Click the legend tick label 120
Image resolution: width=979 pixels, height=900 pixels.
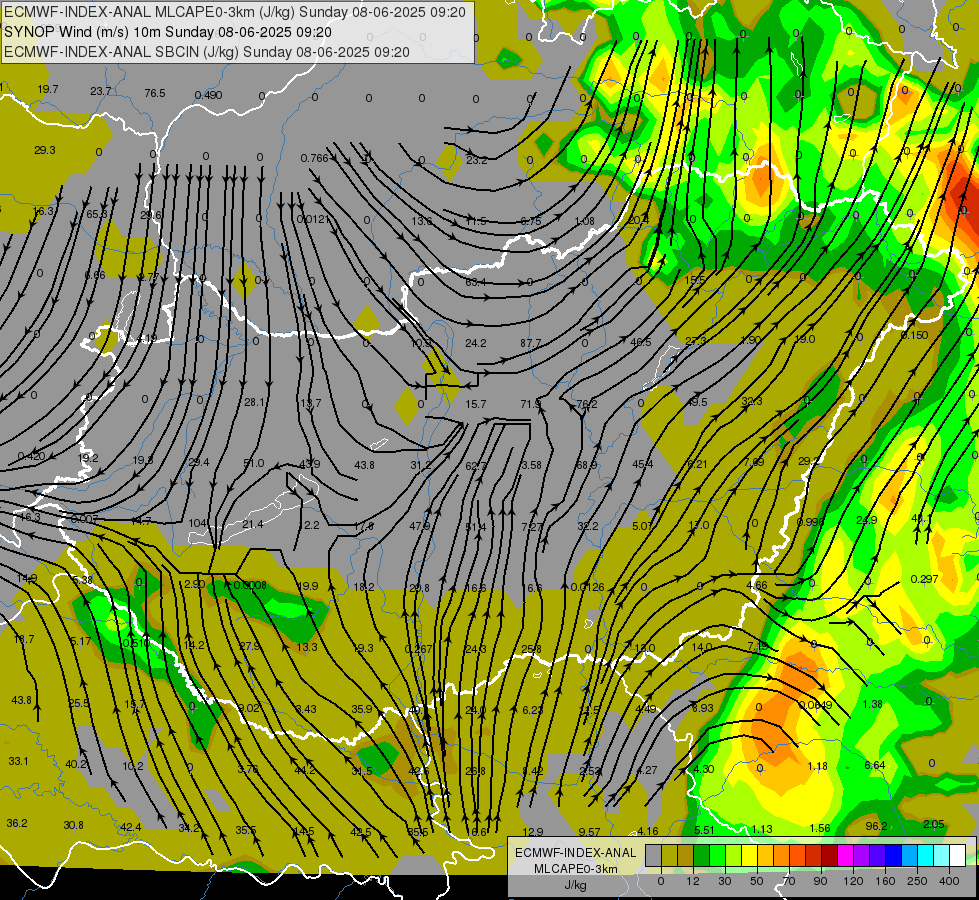[x=853, y=881]
